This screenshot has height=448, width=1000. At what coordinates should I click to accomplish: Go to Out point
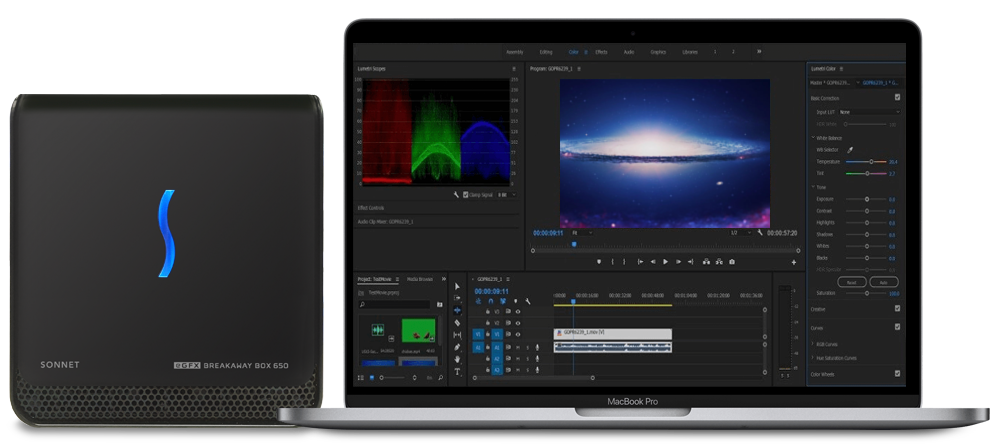(x=691, y=262)
